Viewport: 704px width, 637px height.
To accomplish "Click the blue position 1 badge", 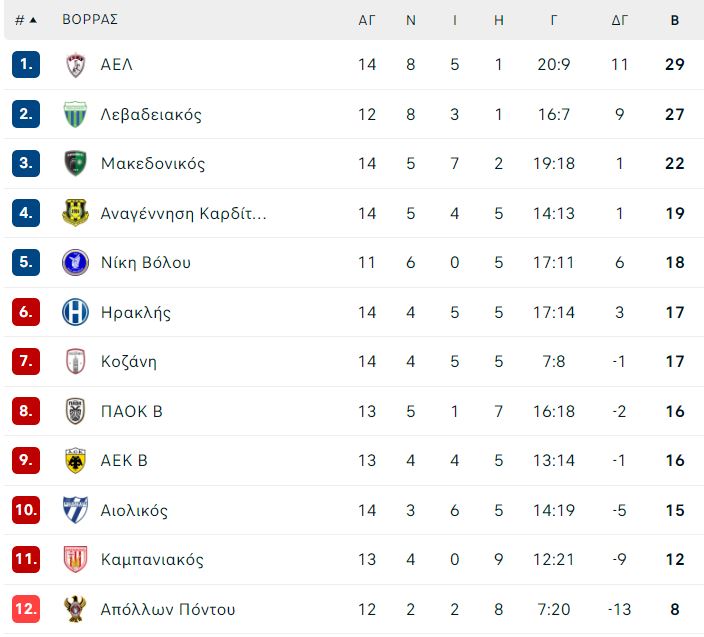I will (26, 65).
